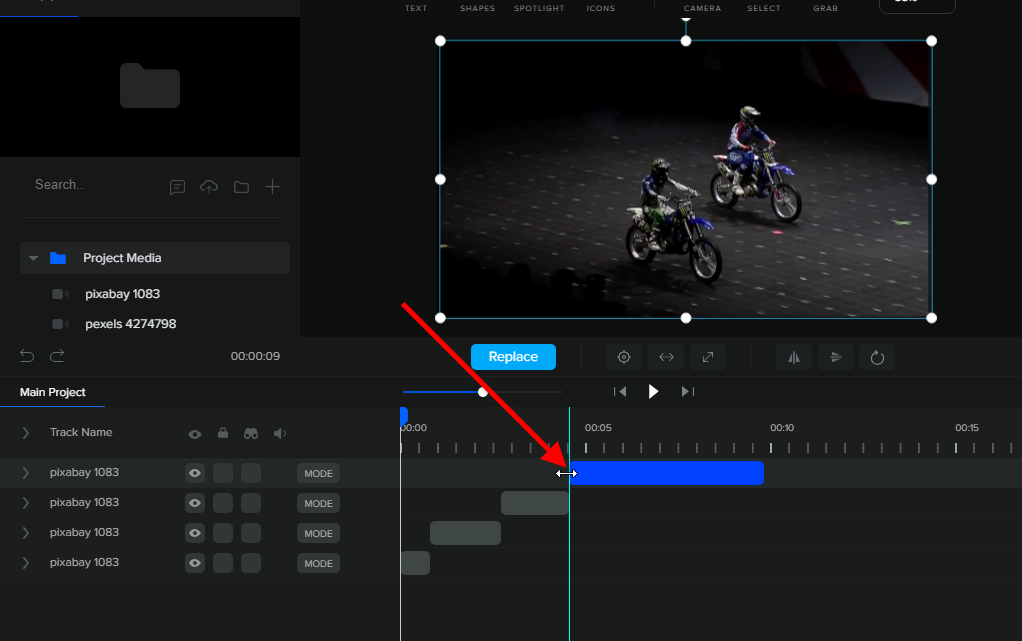
Task: Expand the Track Name header chevron
Action: (25, 433)
